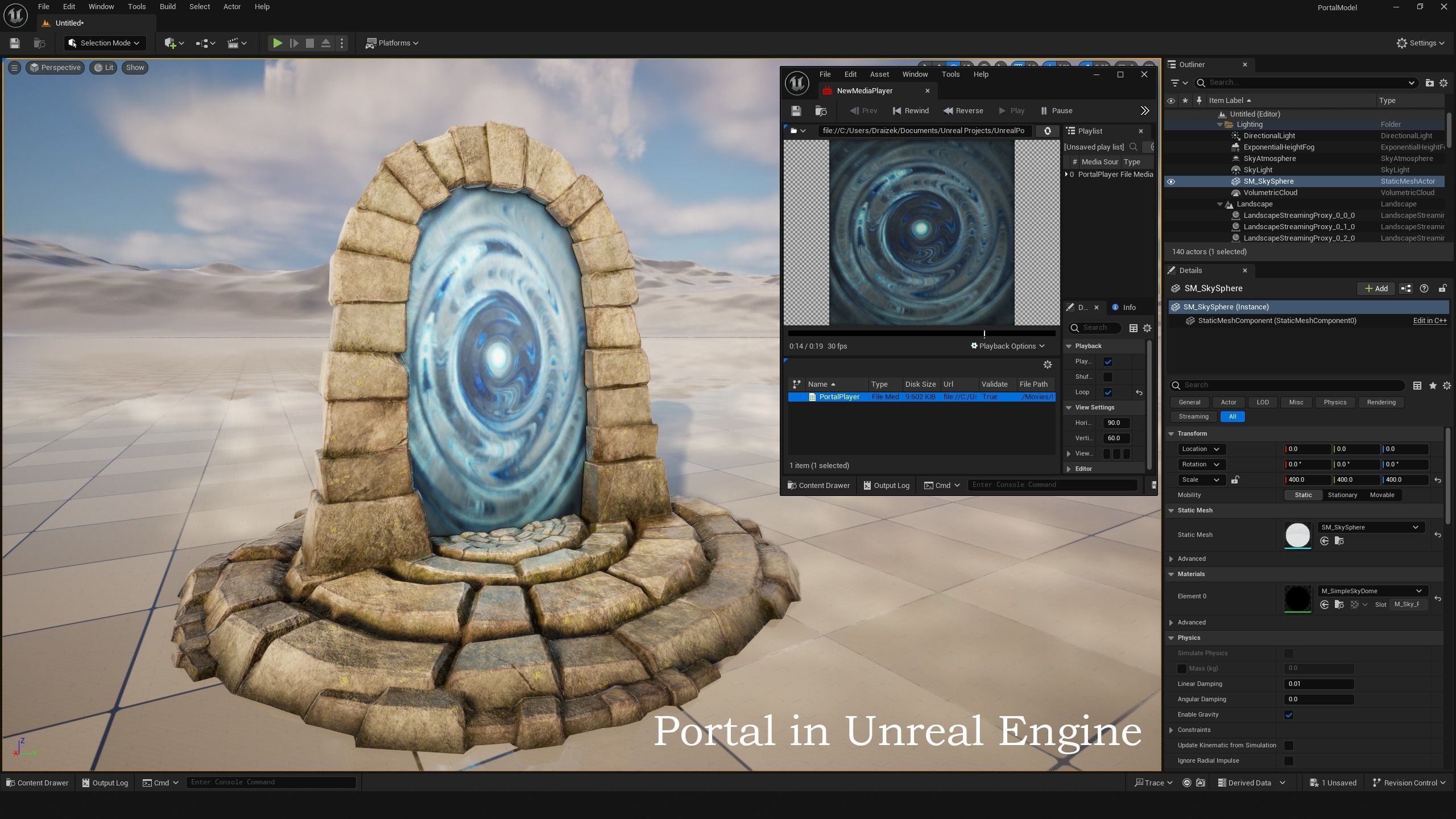This screenshot has height=819, width=1456.
Task: Open the SM_SkySphere static mesh dropdown
Action: [x=1371, y=527]
